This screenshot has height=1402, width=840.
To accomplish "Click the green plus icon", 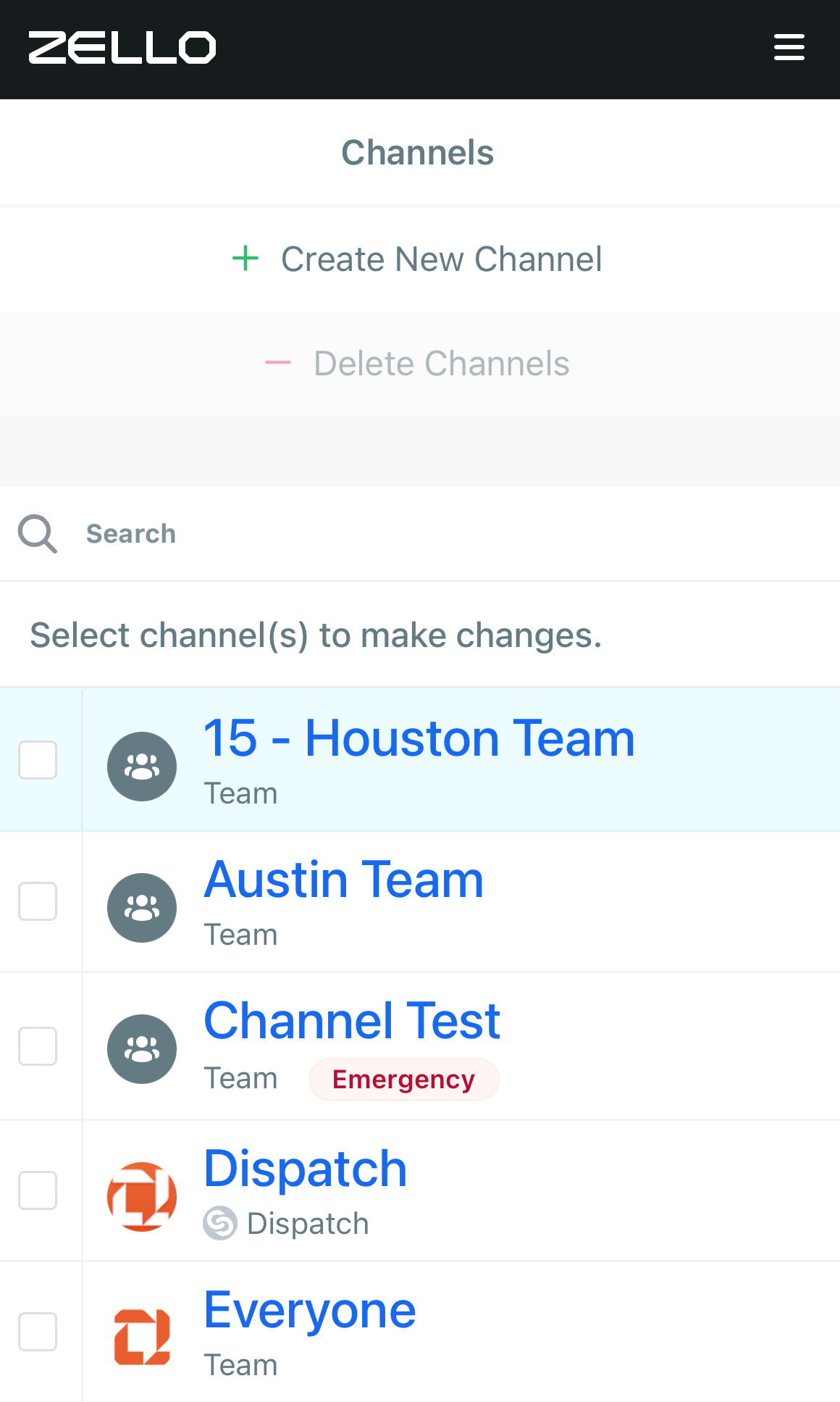I will pyautogui.click(x=245, y=259).
